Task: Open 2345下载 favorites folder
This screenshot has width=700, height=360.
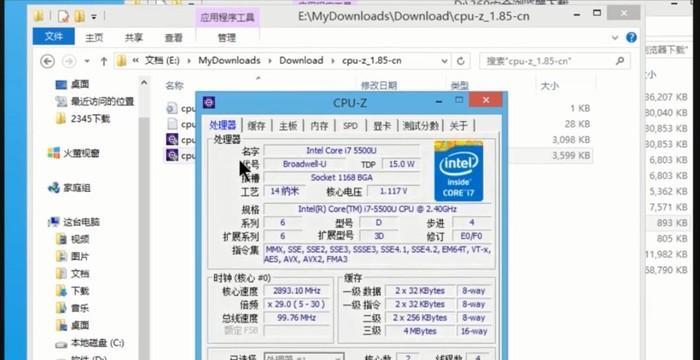Action: [83, 119]
